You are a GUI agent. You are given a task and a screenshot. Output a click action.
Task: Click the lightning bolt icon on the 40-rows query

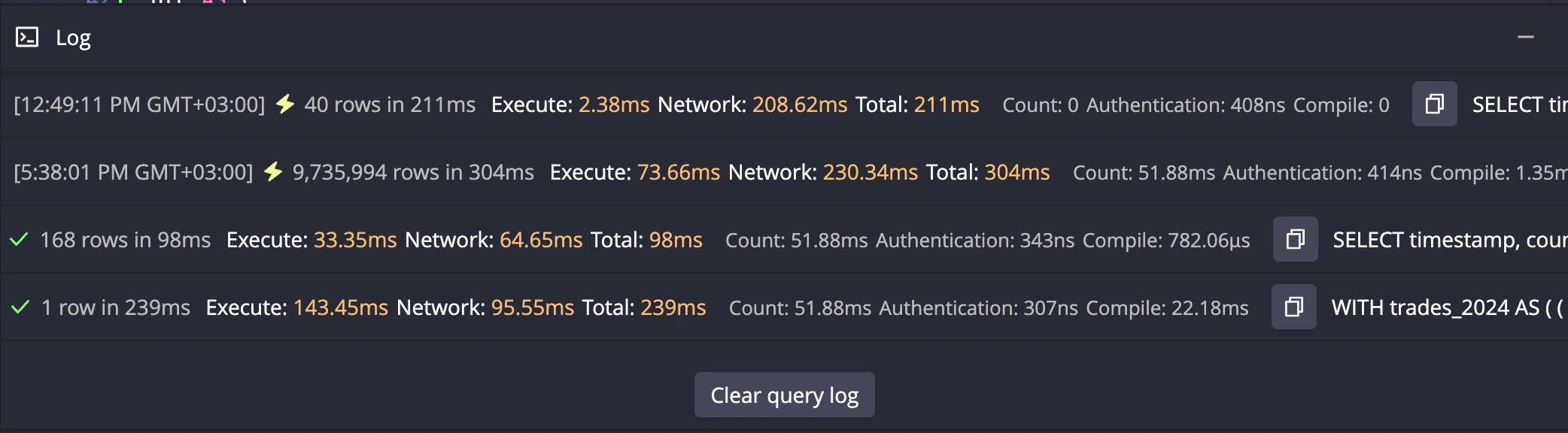pyautogui.click(x=285, y=104)
